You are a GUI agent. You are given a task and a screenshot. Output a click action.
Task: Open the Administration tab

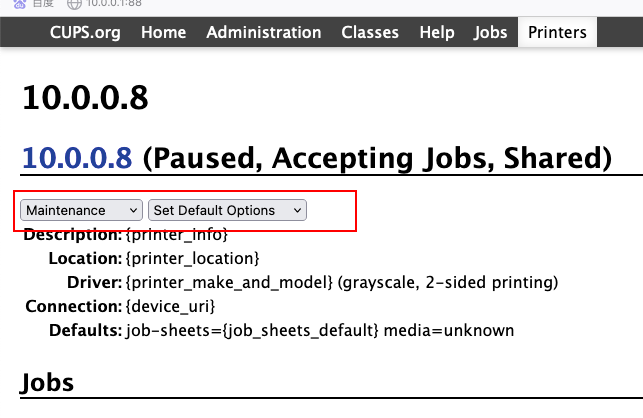point(263,32)
